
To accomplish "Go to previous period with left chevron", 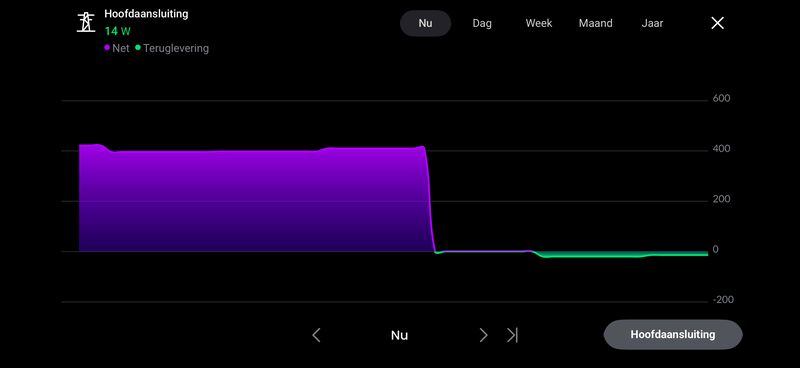I will point(316,335).
